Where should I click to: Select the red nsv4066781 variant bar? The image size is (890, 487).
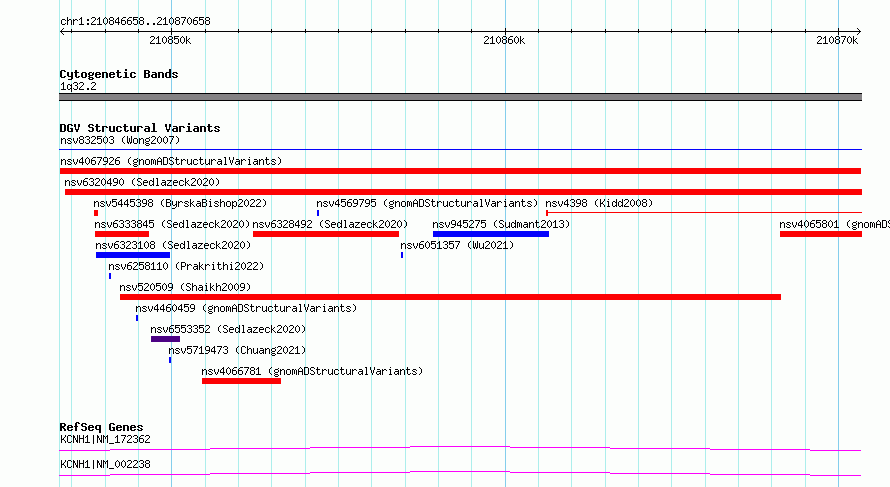click(241, 381)
